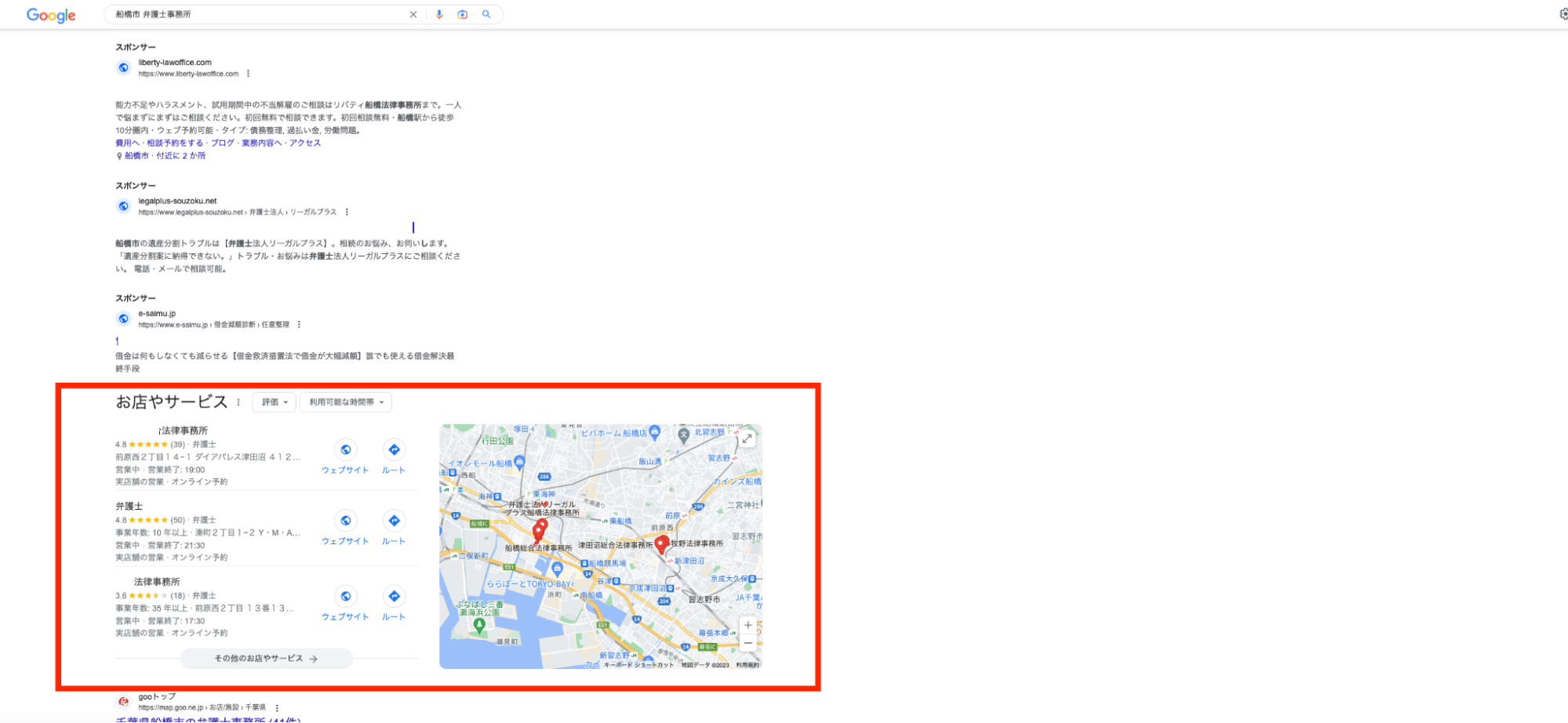The width and height of the screenshot is (1568, 723).
Task: Zoom in the map with plus button
Action: pos(748,625)
